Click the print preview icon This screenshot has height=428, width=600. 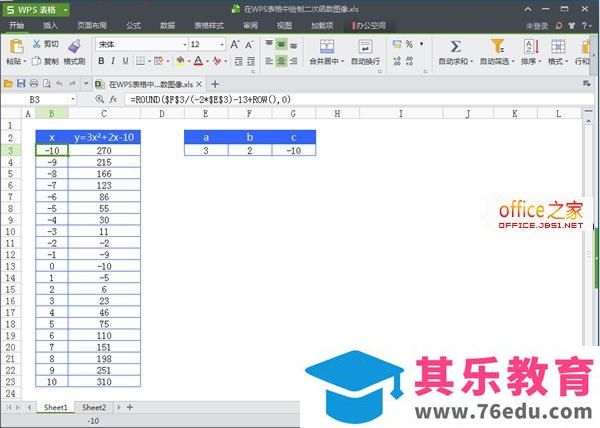point(47,83)
